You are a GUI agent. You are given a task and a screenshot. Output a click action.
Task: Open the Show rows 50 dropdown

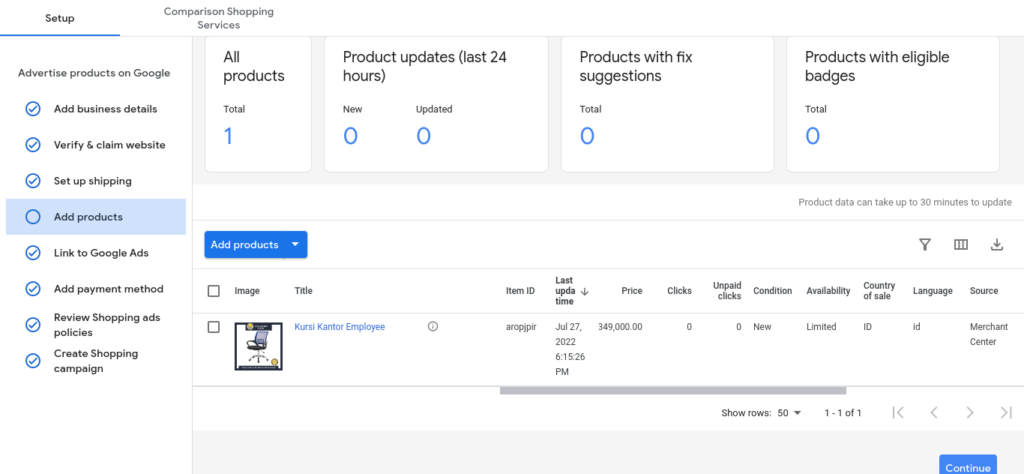(789, 413)
